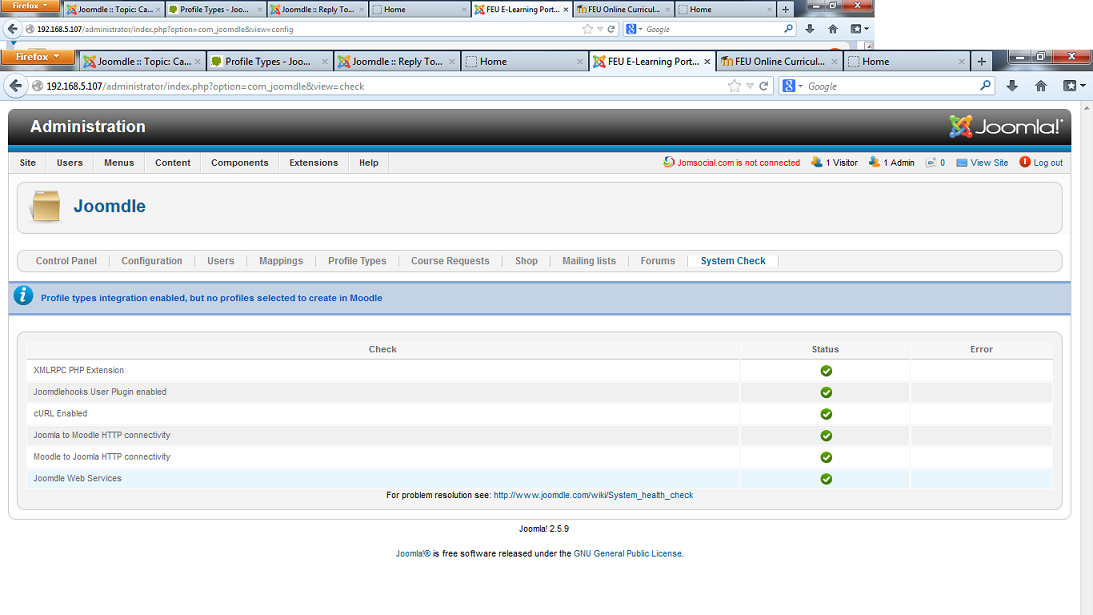Open the Components menu
Image resolution: width=1093 pixels, height=615 pixels.
239,163
